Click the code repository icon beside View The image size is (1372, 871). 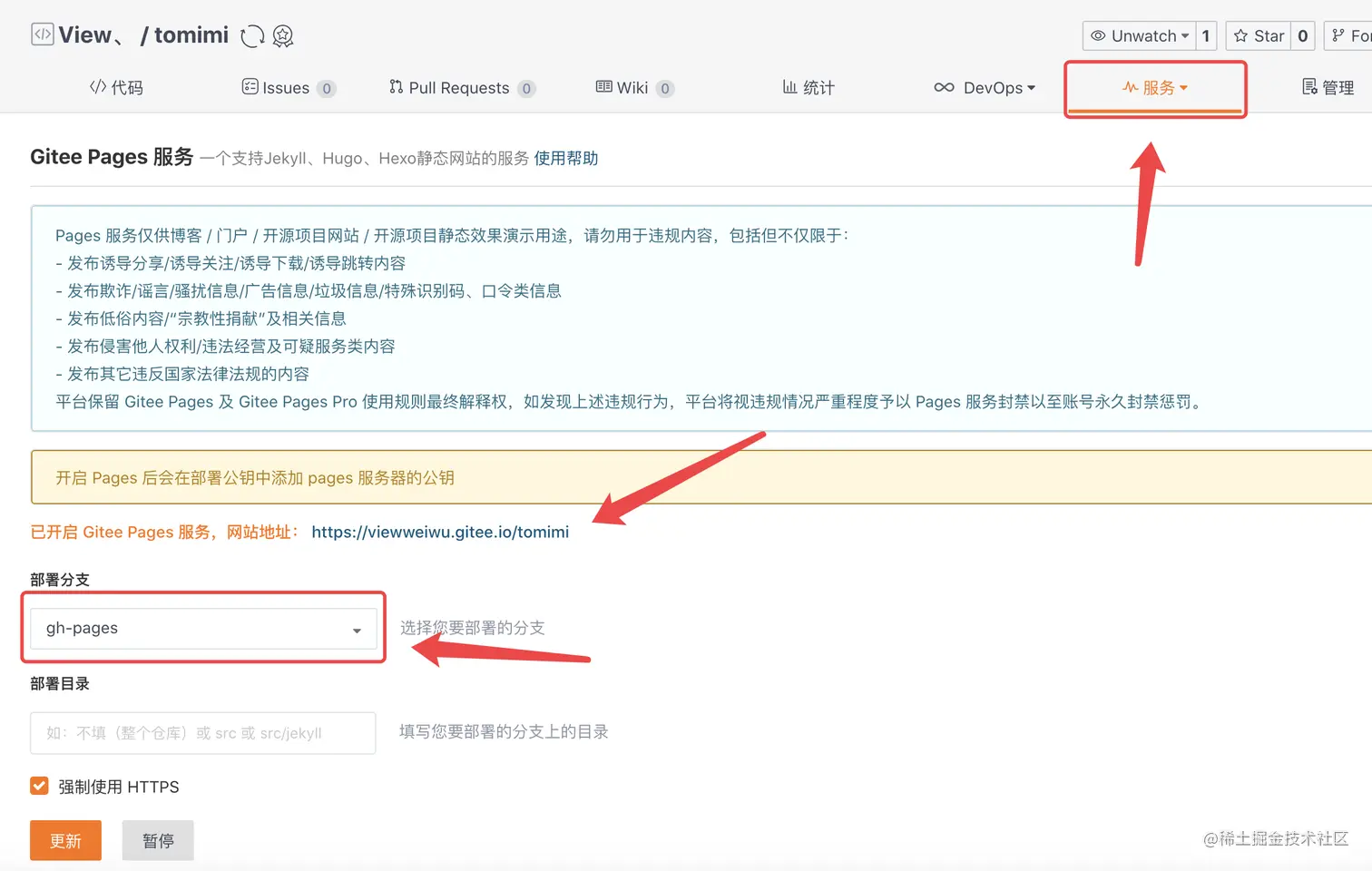point(42,34)
